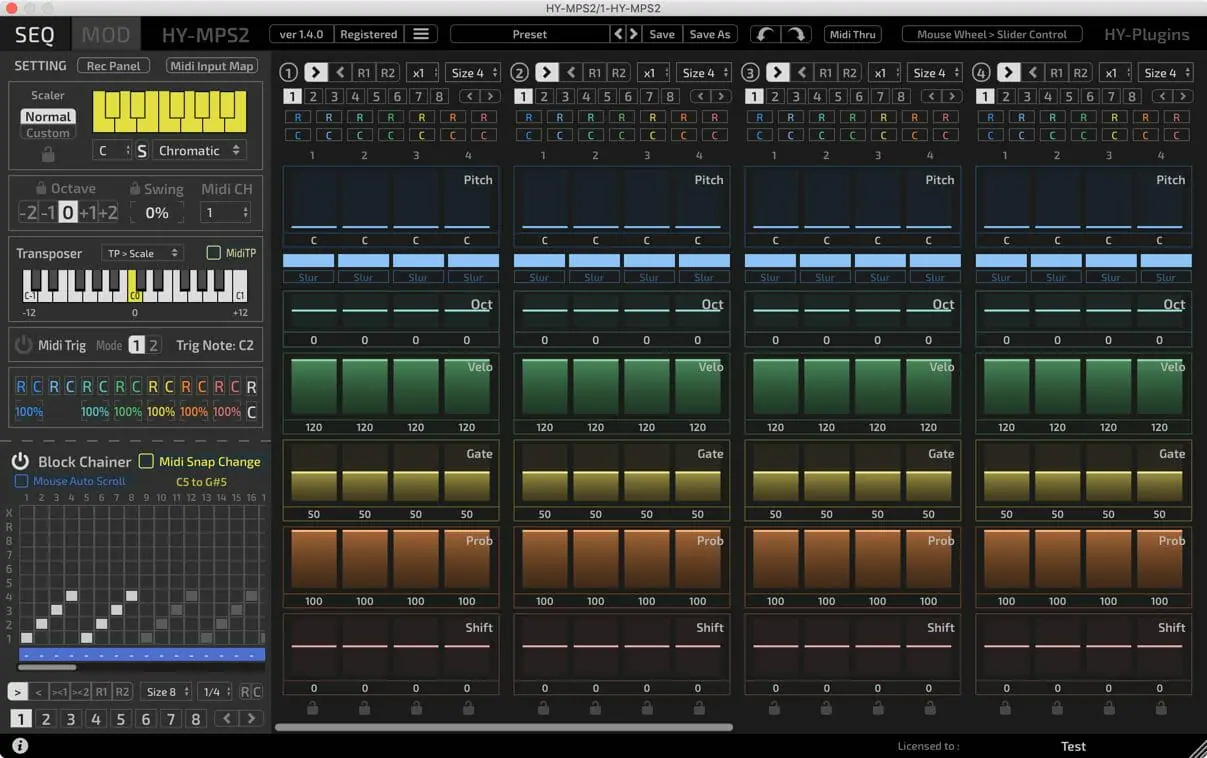Click the Save As button
The height and width of the screenshot is (758, 1207).
710,34
